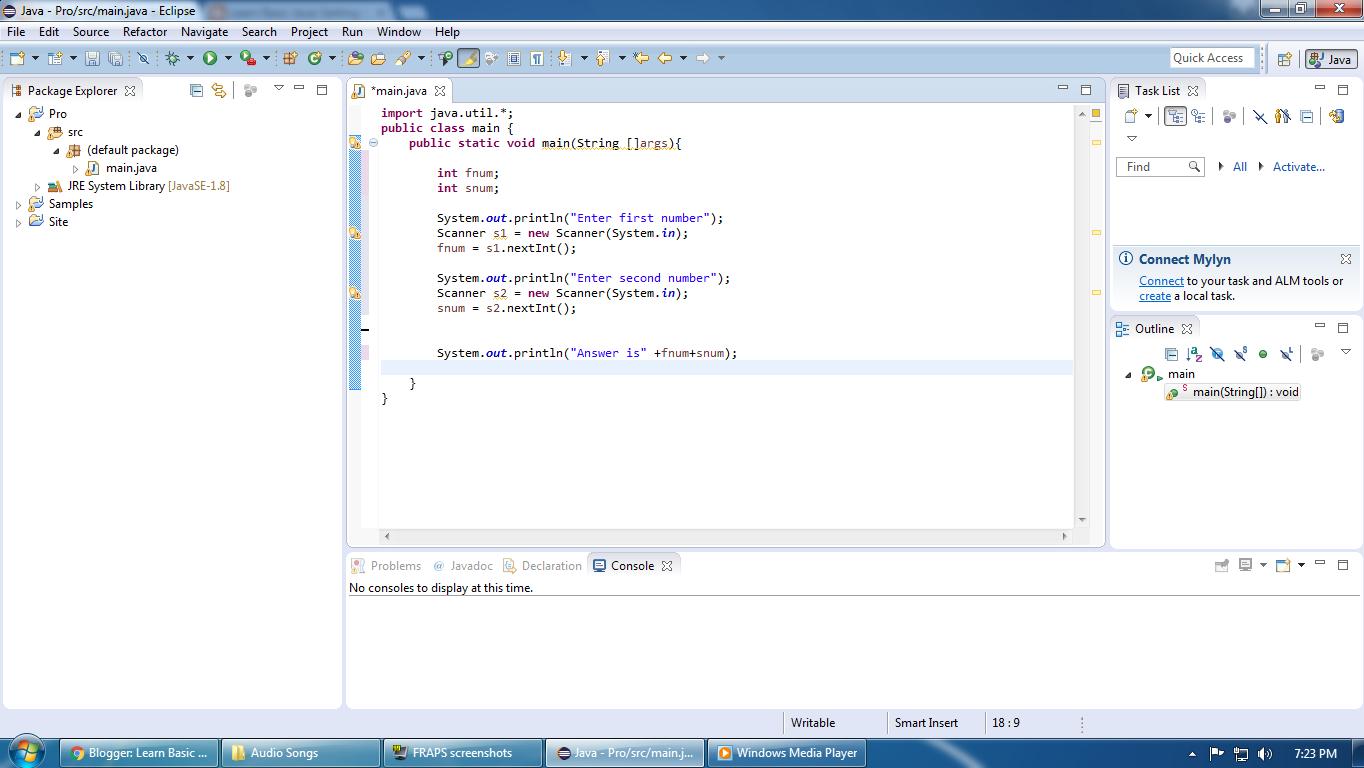
Task: Click the Connect link in Connect Mylyn
Action: (x=1161, y=281)
